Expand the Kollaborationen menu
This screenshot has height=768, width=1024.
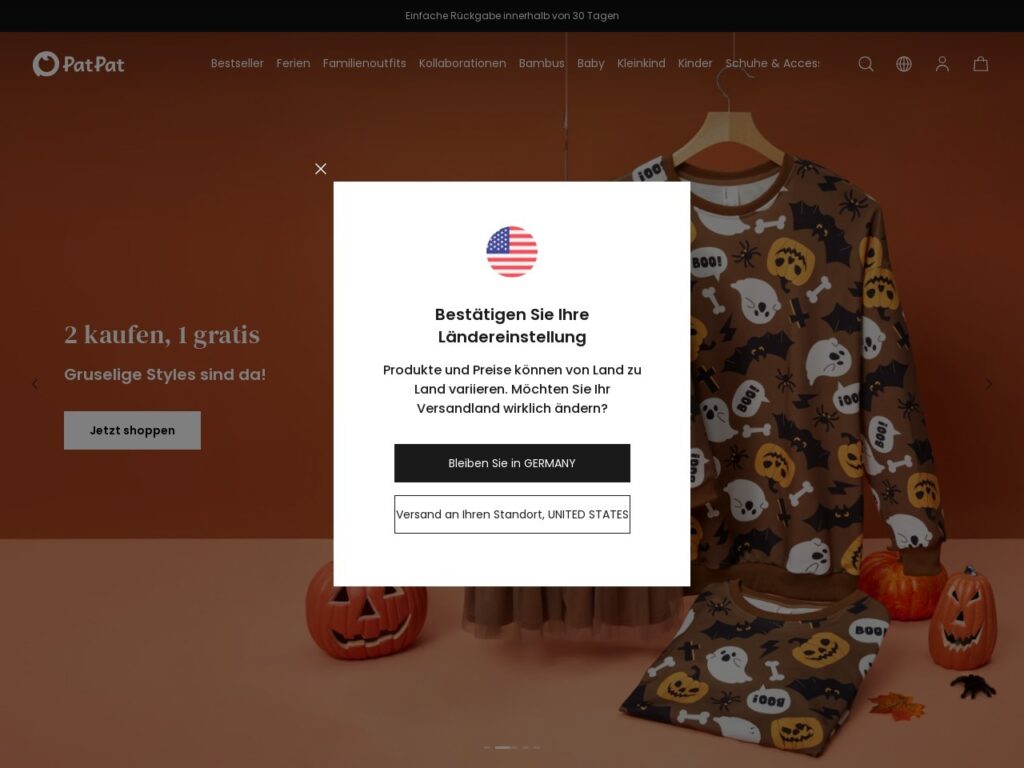(462, 63)
